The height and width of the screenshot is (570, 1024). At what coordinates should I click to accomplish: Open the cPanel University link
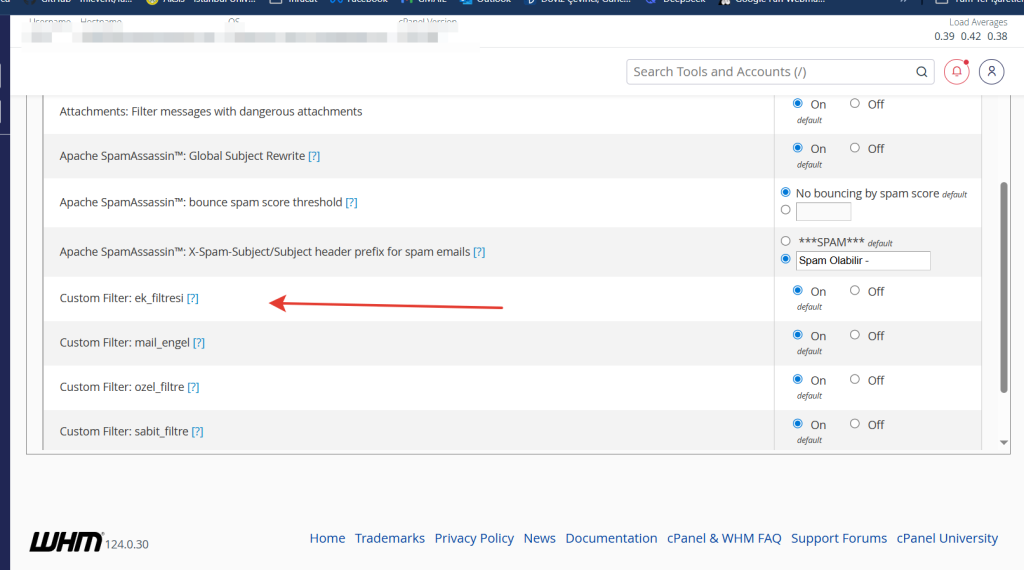pos(947,539)
